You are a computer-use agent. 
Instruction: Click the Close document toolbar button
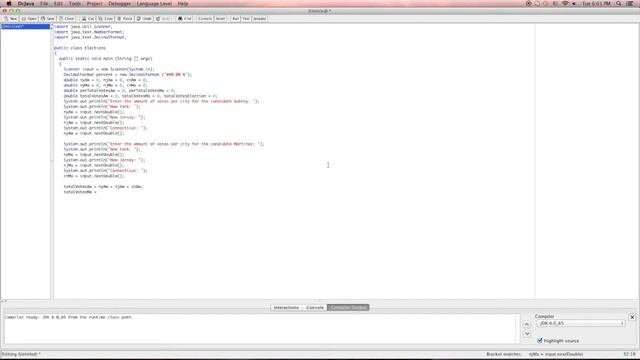tap(67, 19)
